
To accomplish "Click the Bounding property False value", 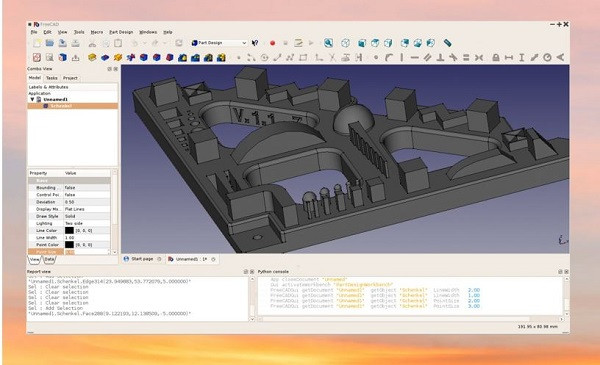I will [87, 188].
